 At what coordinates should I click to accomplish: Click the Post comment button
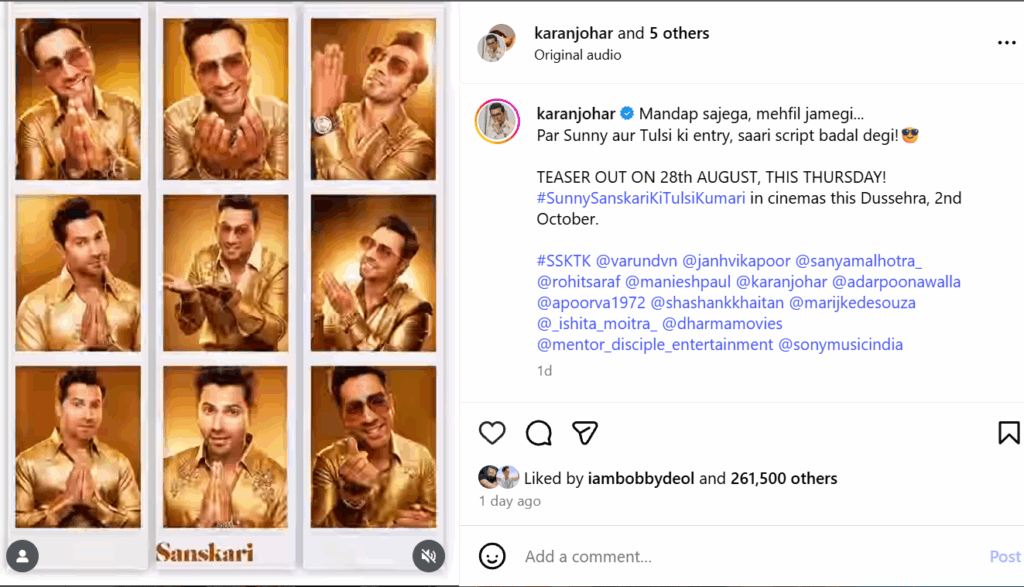1004,556
